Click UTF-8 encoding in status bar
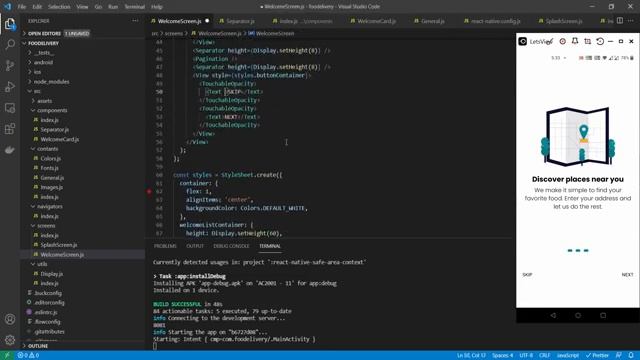The width and height of the screenshot is (640, 360). pyautogui.click(x=526, y=355)
